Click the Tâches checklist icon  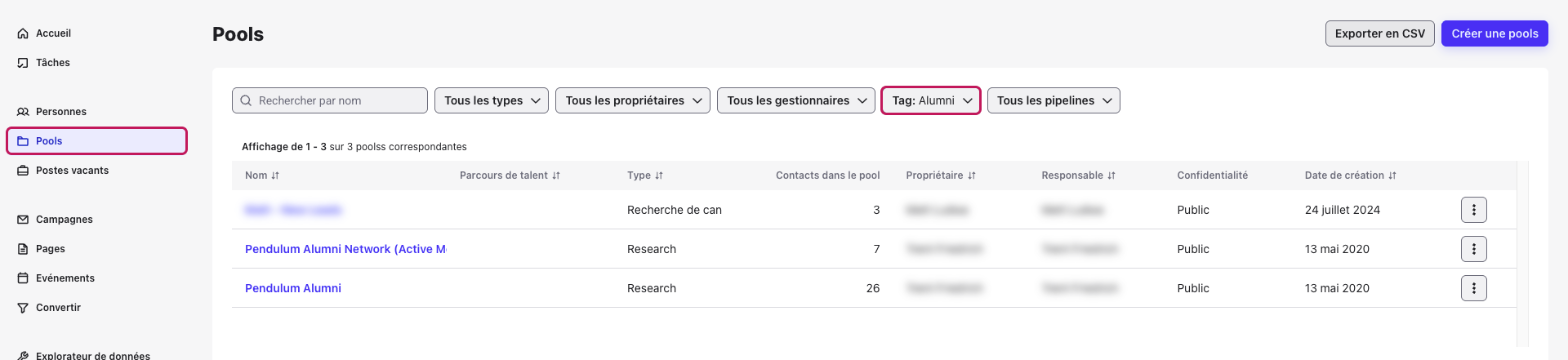23,62
